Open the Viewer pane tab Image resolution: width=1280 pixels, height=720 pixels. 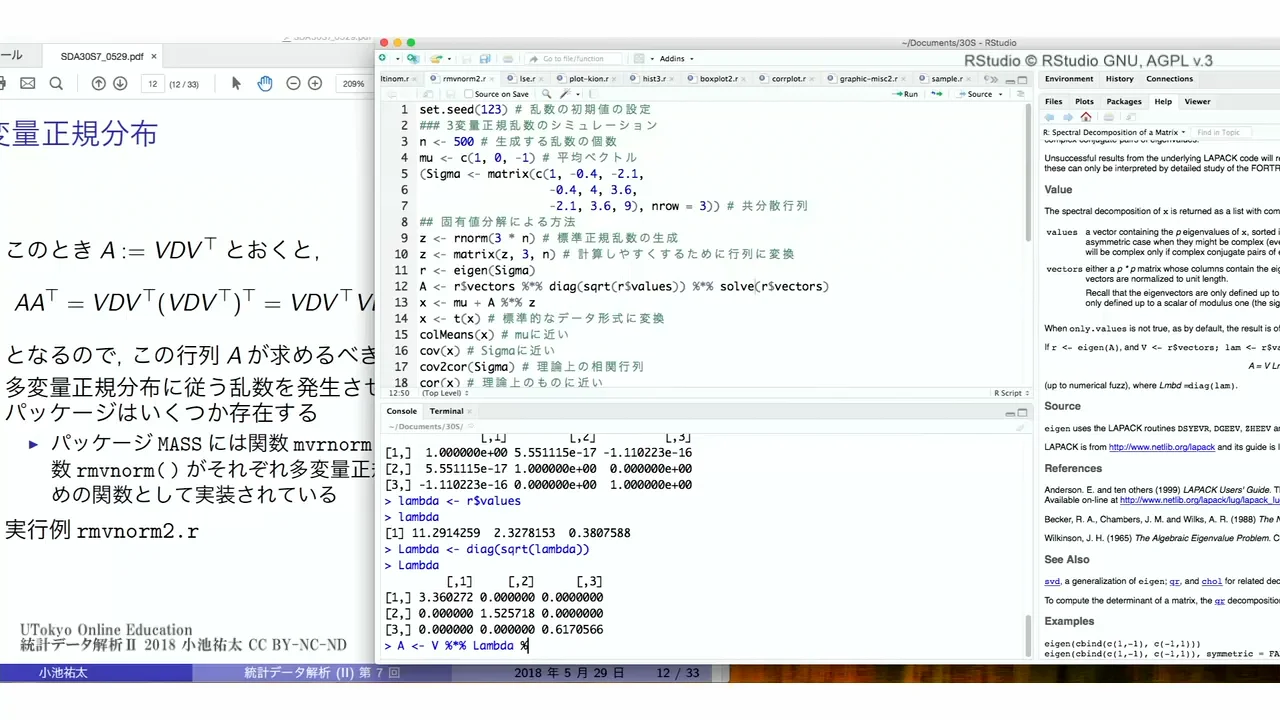click(1197, 102)
